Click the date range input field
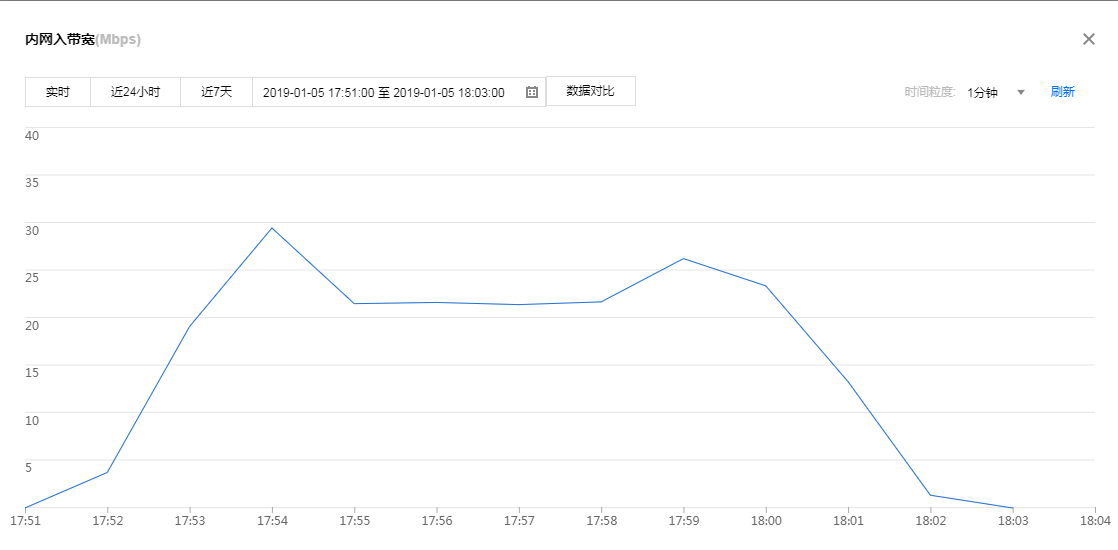This screenshot has width=1118, height=550. click(x=384, y=92)
